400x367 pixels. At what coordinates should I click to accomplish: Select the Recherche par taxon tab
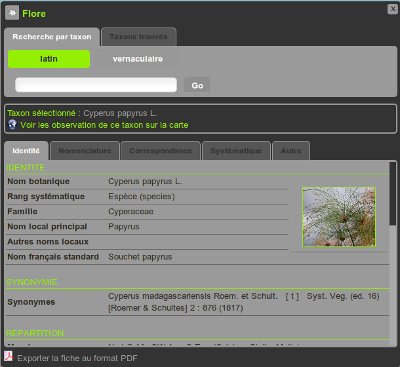(52, 37)
